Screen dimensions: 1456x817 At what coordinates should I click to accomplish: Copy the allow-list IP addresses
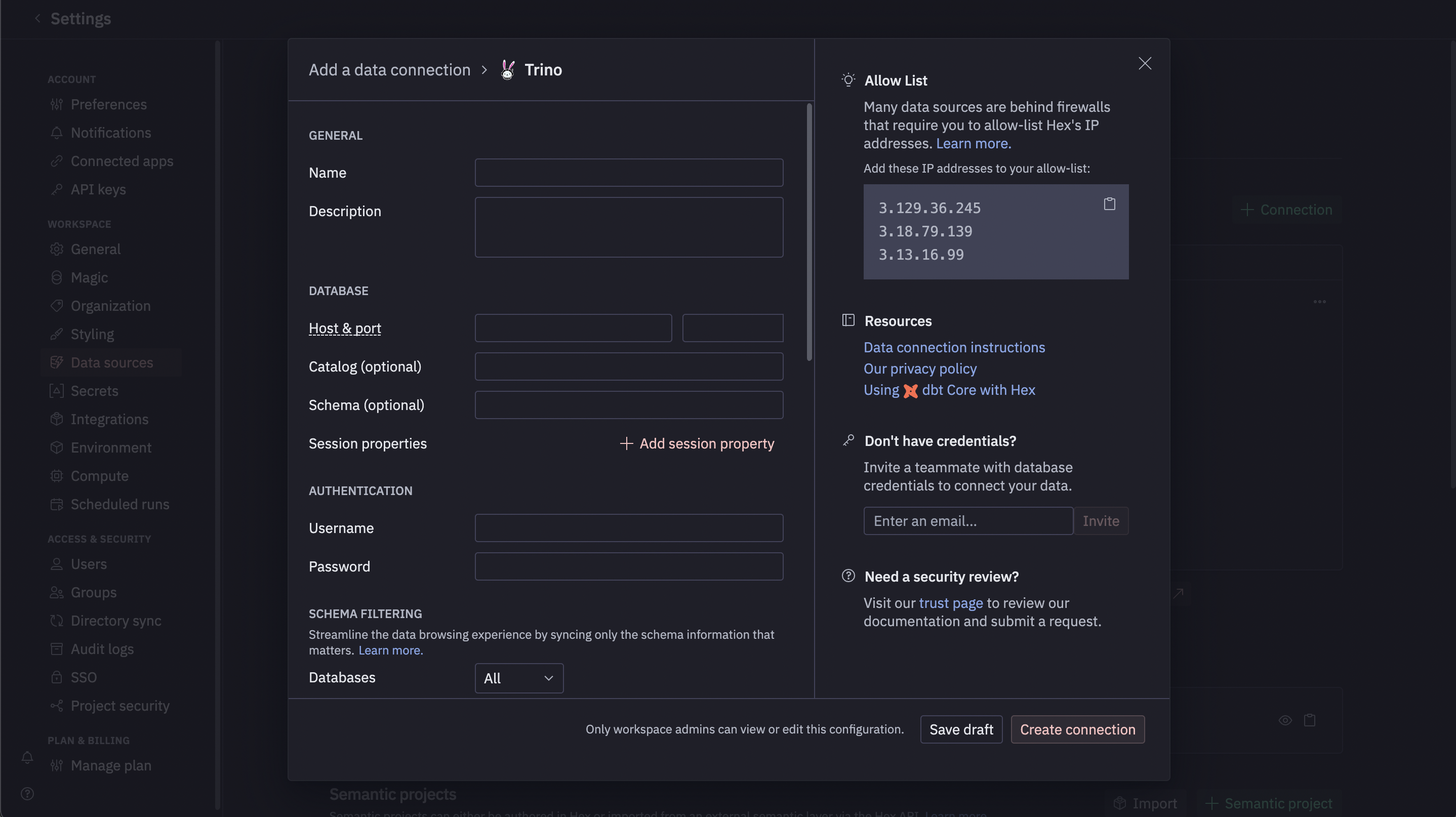pos(1110,204)
